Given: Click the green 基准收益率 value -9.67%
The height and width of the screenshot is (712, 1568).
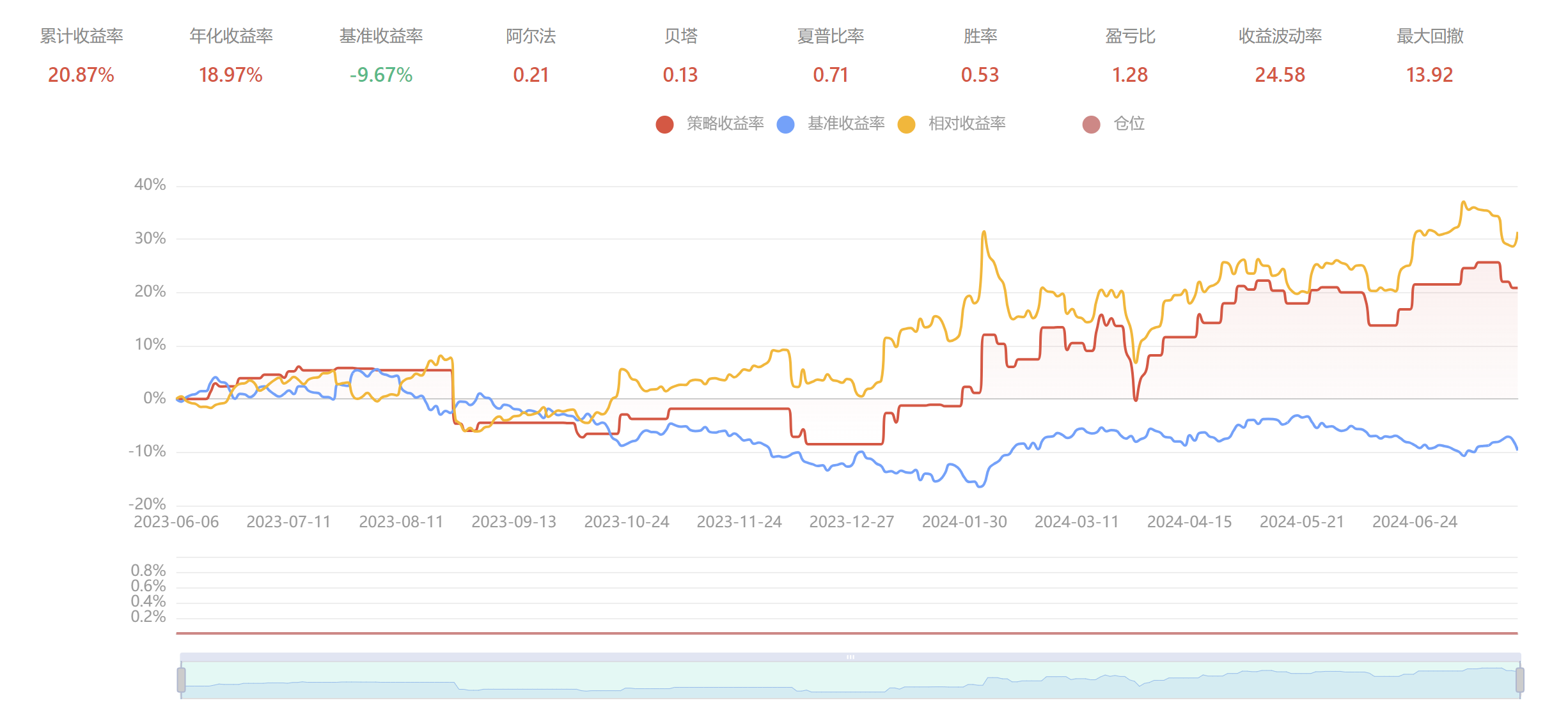Looking at the screenshot, I should click(380, 75).
